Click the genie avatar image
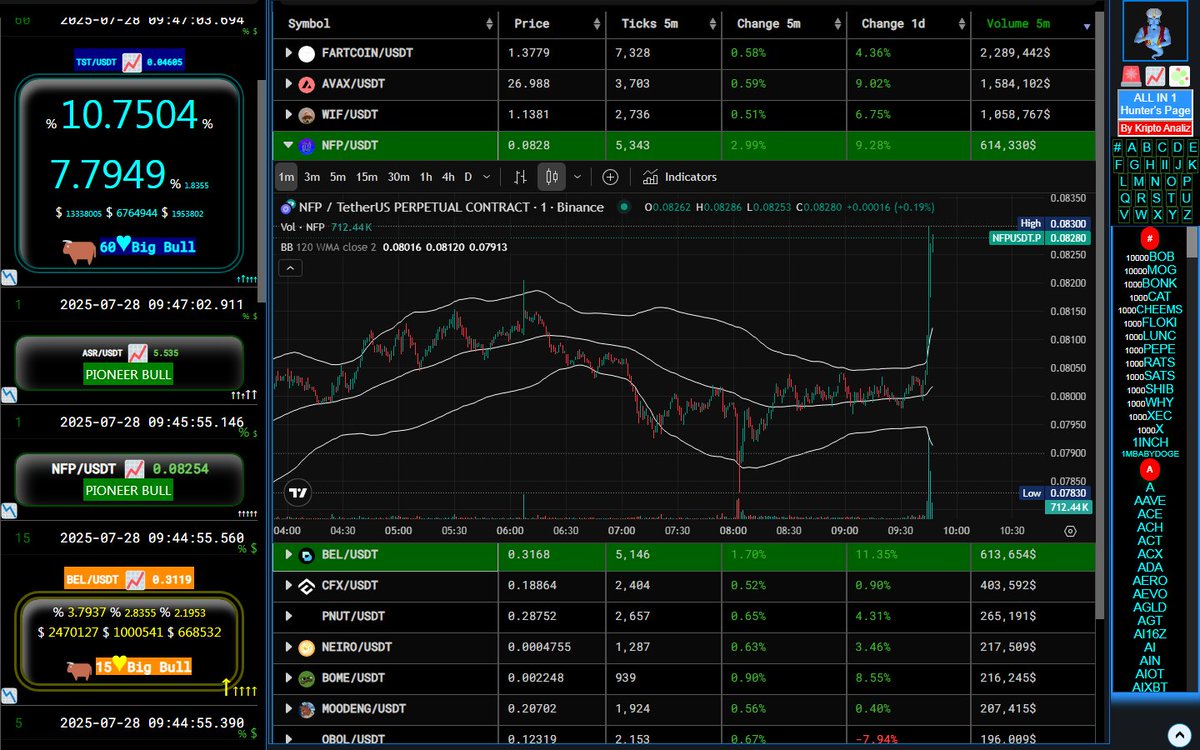 click(1154, 32)
